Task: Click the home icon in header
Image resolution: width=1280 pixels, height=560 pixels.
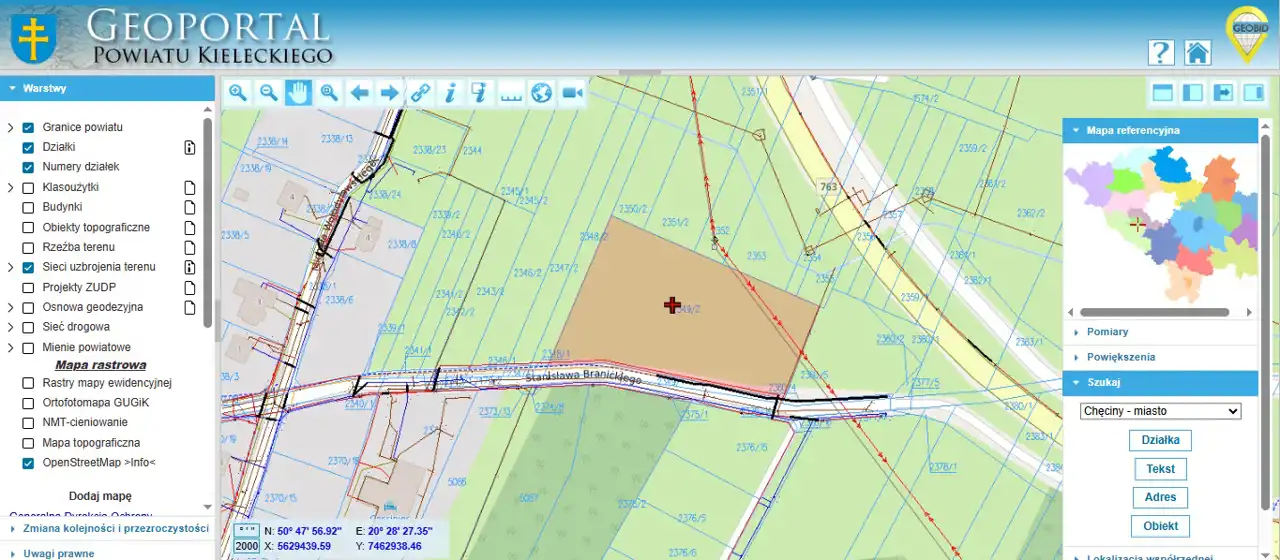Action: pyautogui.click(x=1197, y=53)
